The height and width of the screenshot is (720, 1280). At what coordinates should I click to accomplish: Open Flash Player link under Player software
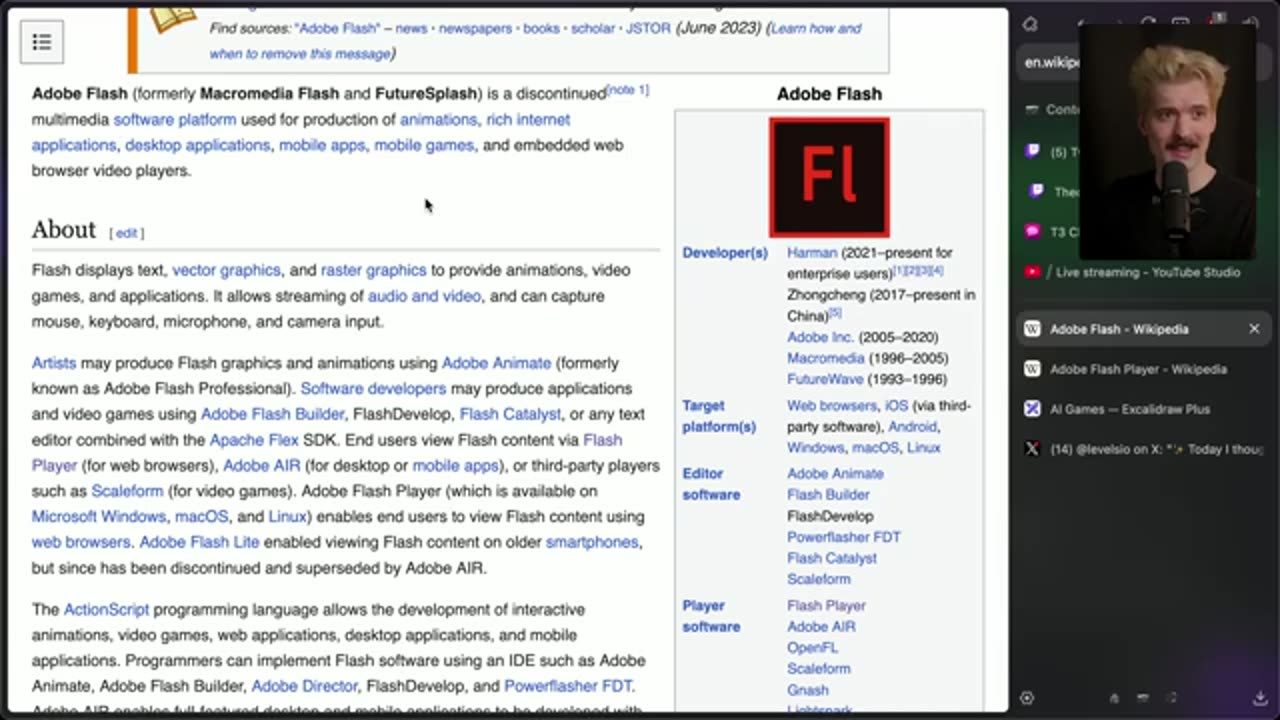click(x=826, y=606)
